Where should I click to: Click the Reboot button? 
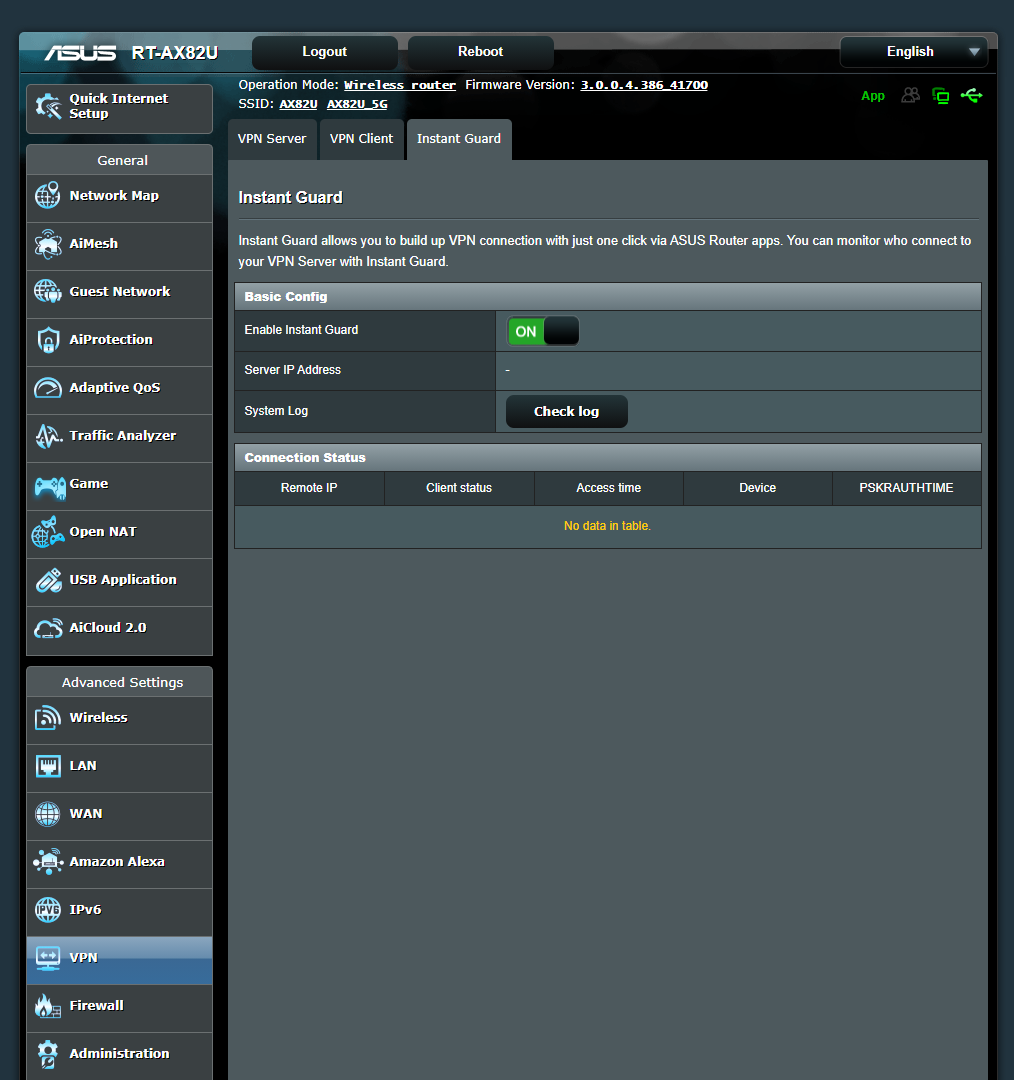click(x=481, y=52)
